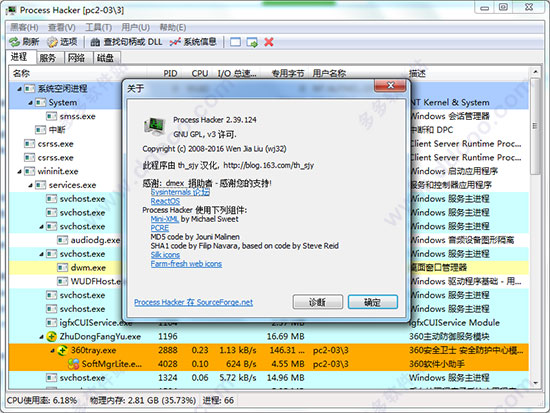Click the smss.exe process icon
550x413 pixels.
click(51, 116)
